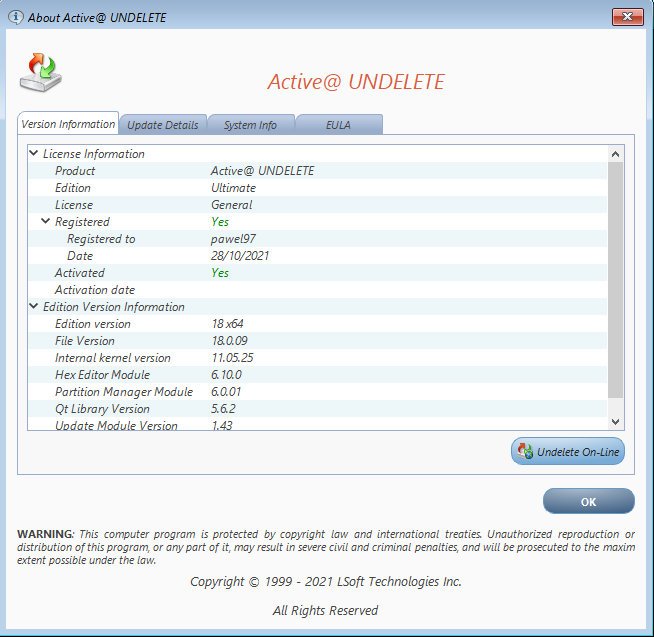This screenshot has height=637, width=654.
Task: Select the Hex Editor Module row
Action: click(x=317, y=375)
